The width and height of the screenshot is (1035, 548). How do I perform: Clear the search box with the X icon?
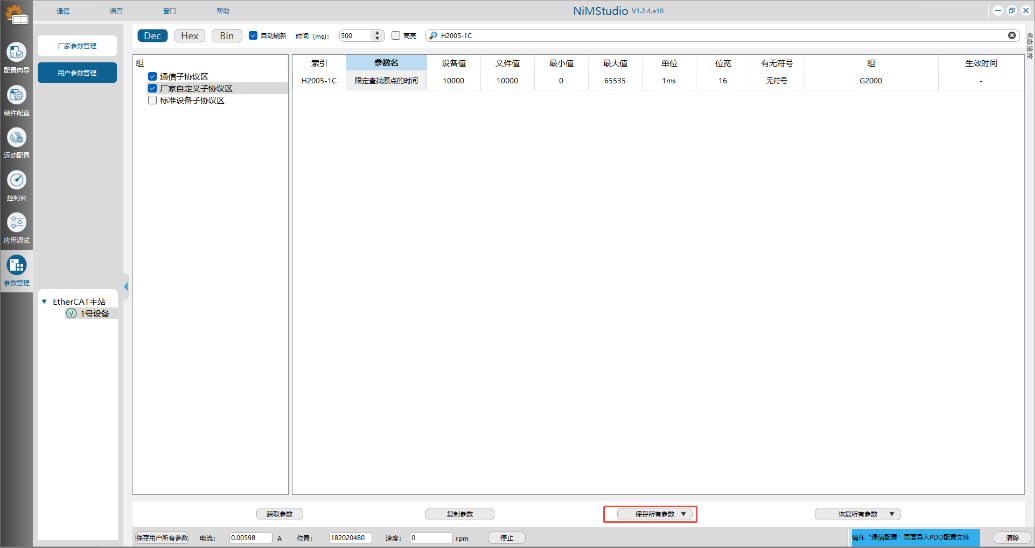(1012, 36)
